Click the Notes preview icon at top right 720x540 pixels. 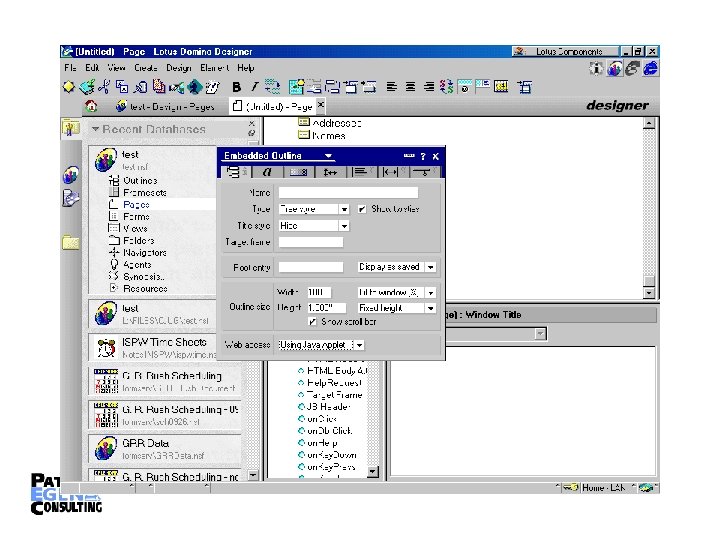(615, 69)
